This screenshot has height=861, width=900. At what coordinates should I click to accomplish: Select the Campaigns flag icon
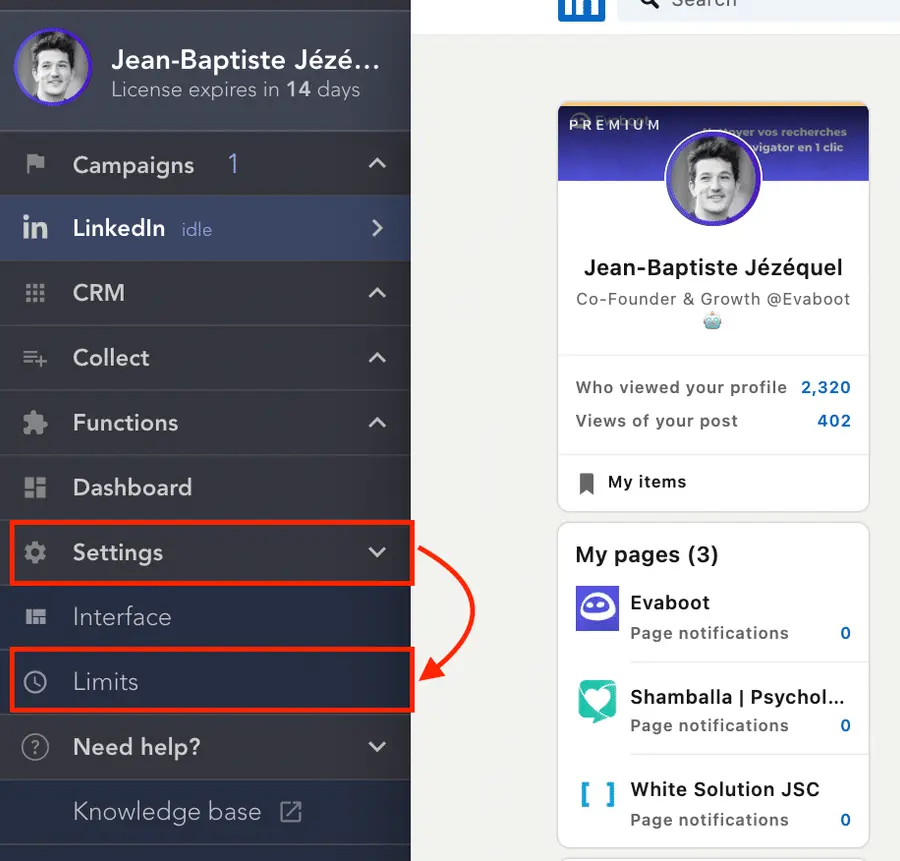[x=35, y=164]
